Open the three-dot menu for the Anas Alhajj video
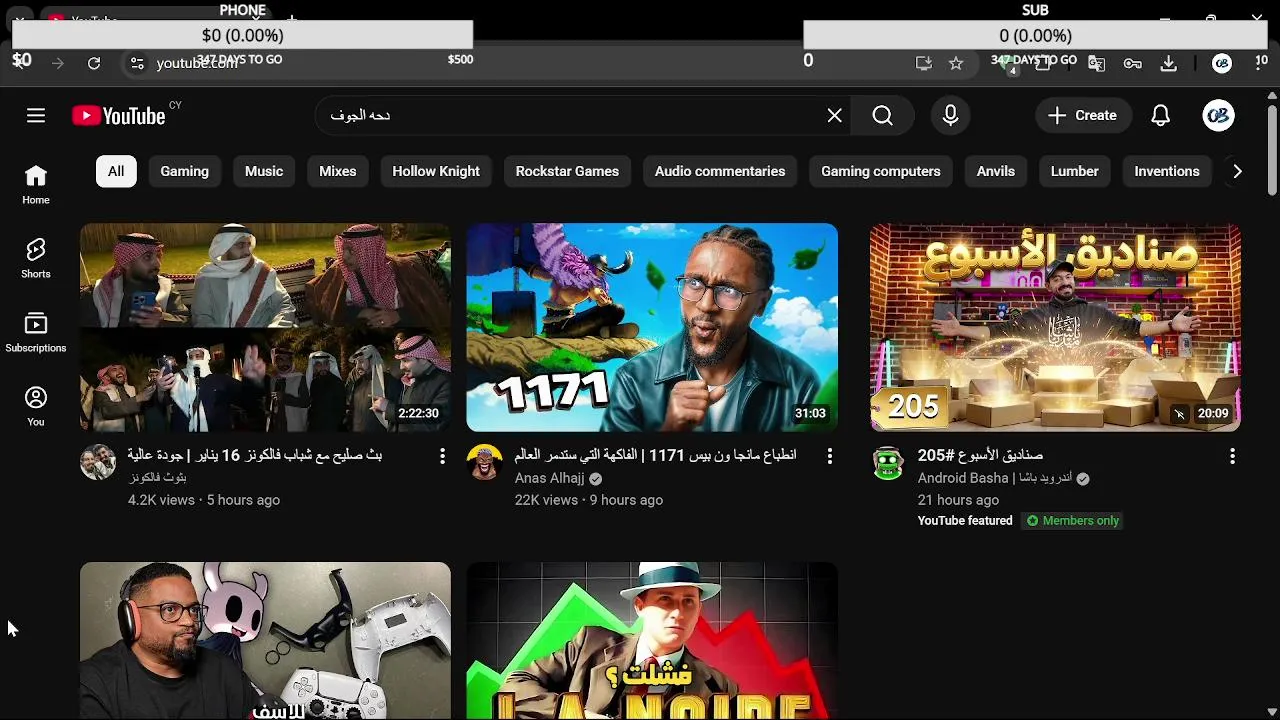Viewport: 1280px width, 720px height. point(829,456)
